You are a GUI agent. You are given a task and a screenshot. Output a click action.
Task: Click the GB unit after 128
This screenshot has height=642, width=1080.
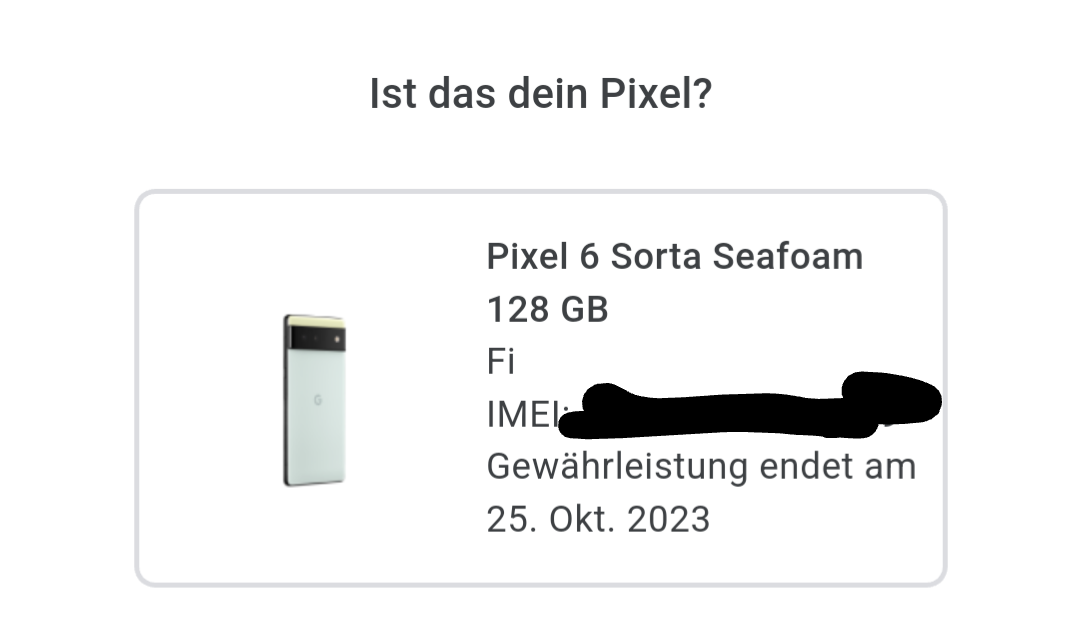tap(584, 309)
